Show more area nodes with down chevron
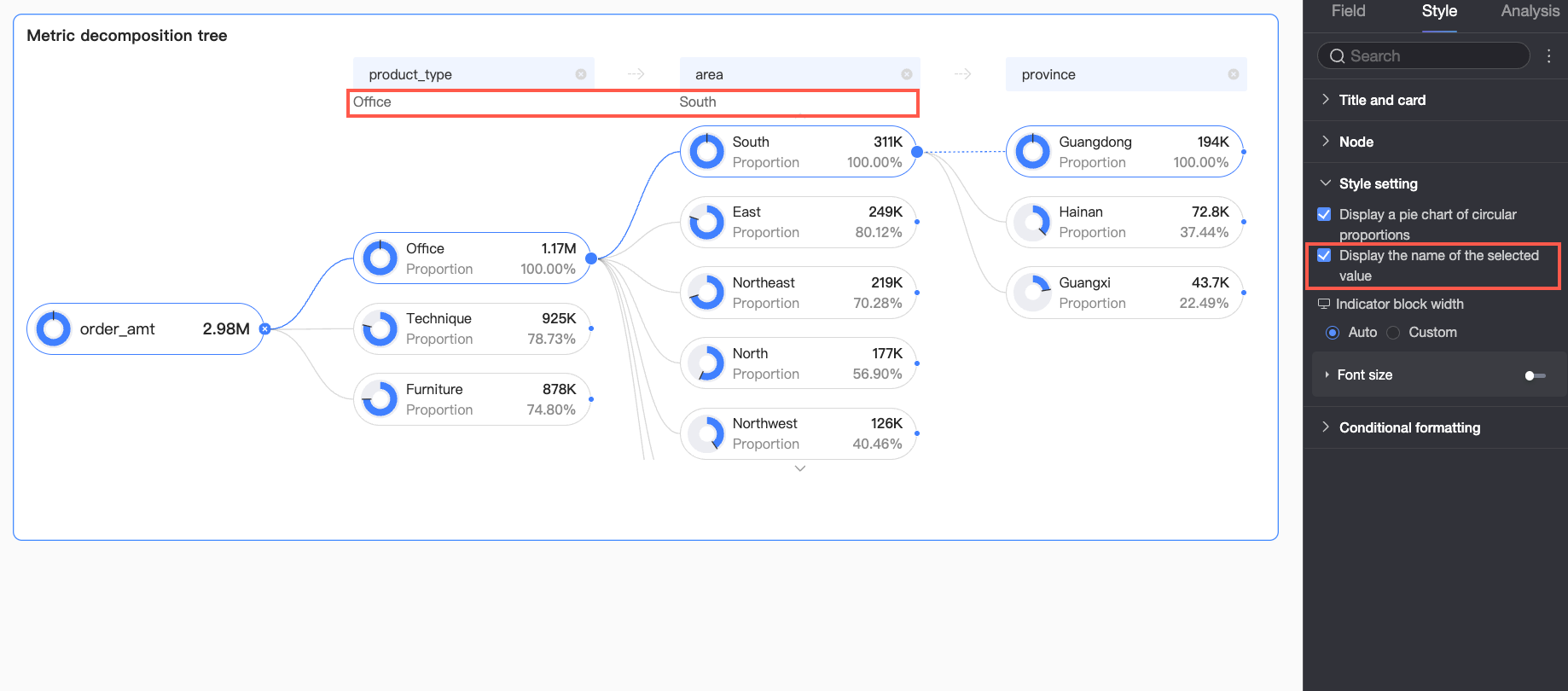 pos(800,468)
